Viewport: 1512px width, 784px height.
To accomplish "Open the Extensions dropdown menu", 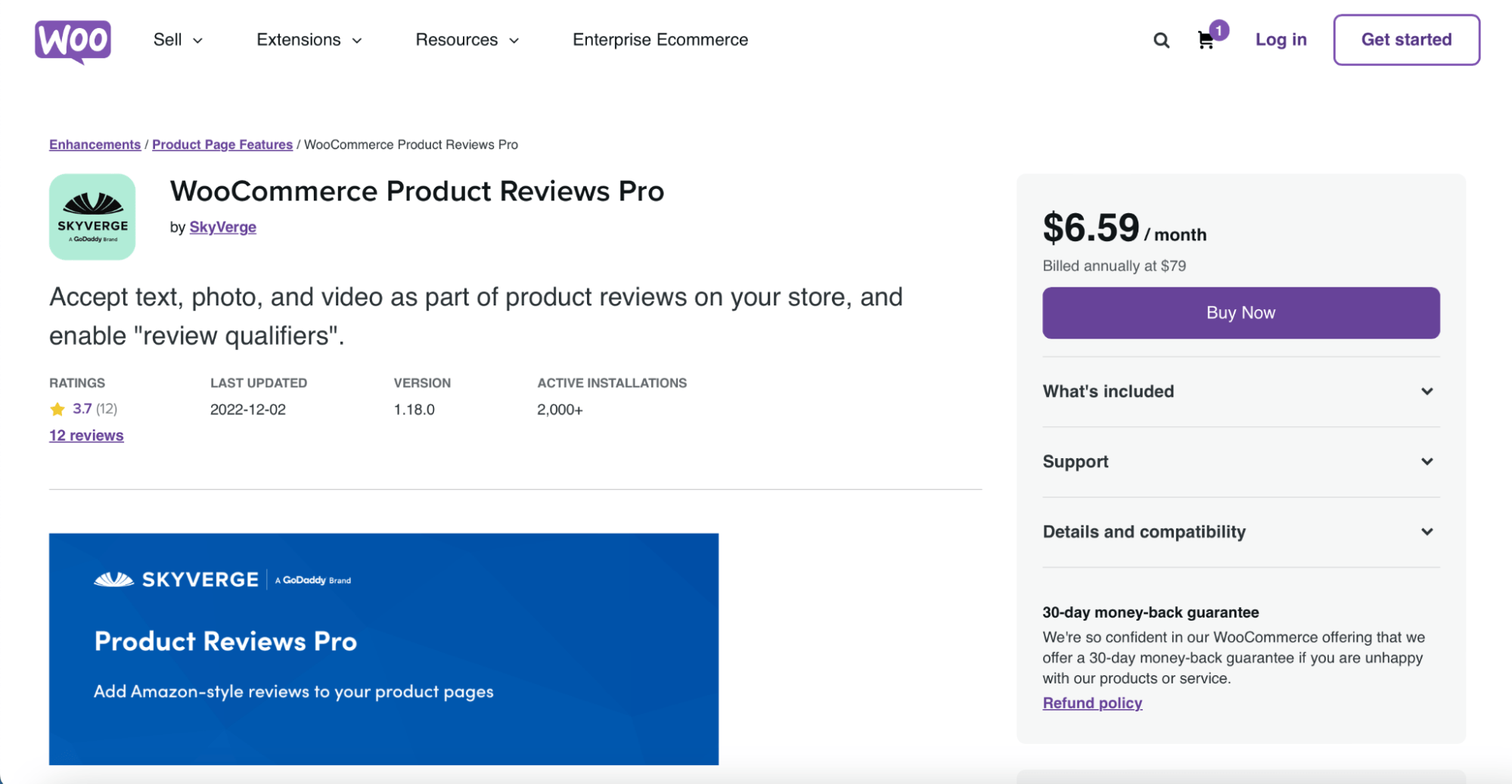I will 309,39.
